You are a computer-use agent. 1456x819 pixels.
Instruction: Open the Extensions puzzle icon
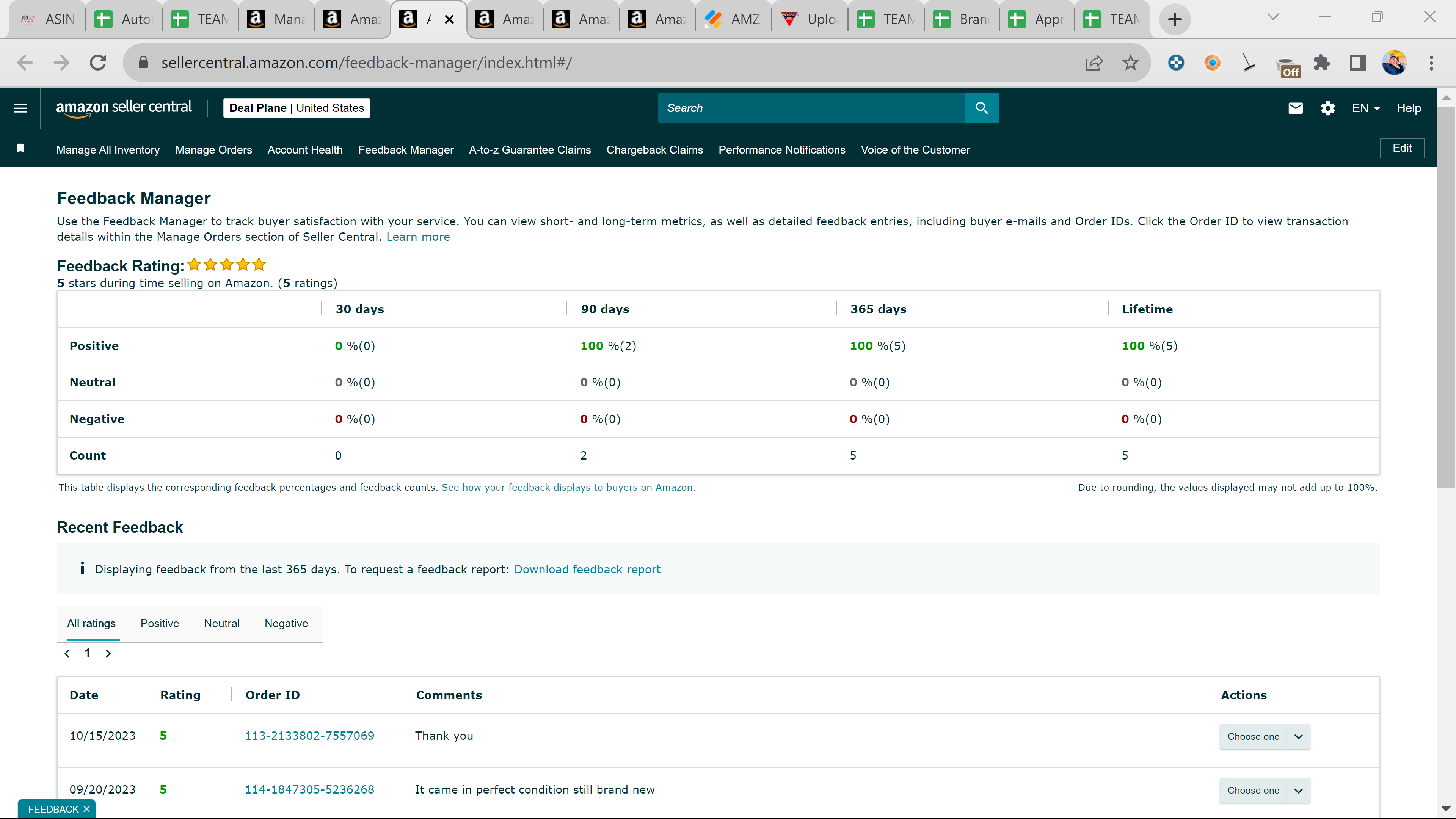tap(1321, 63)
